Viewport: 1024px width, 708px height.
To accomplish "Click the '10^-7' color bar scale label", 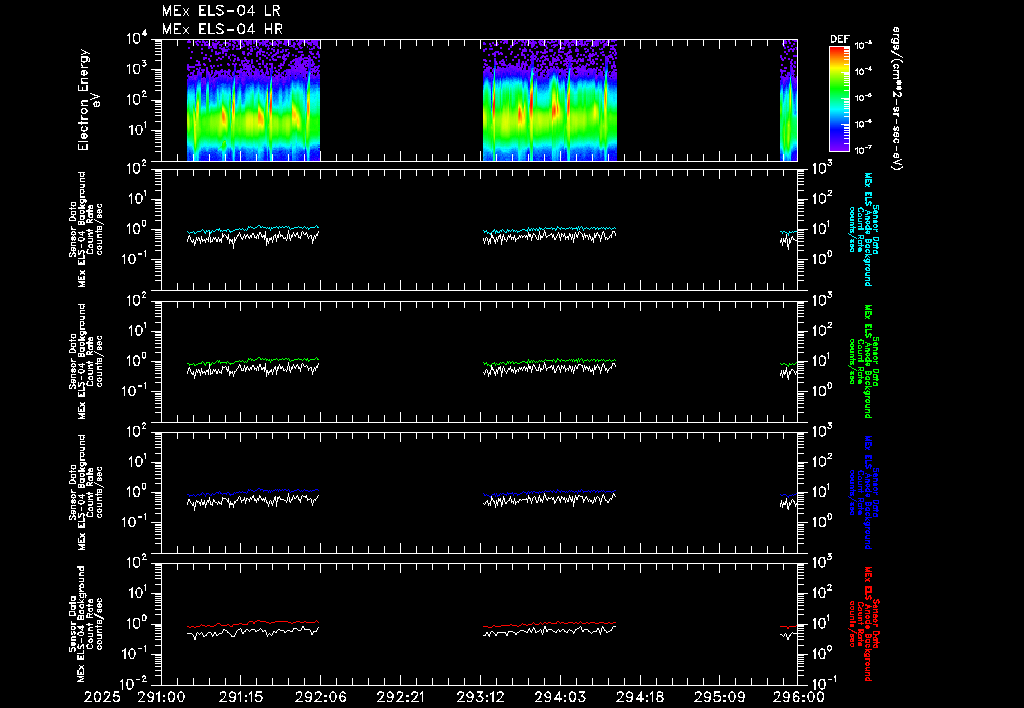I will 864,150.
